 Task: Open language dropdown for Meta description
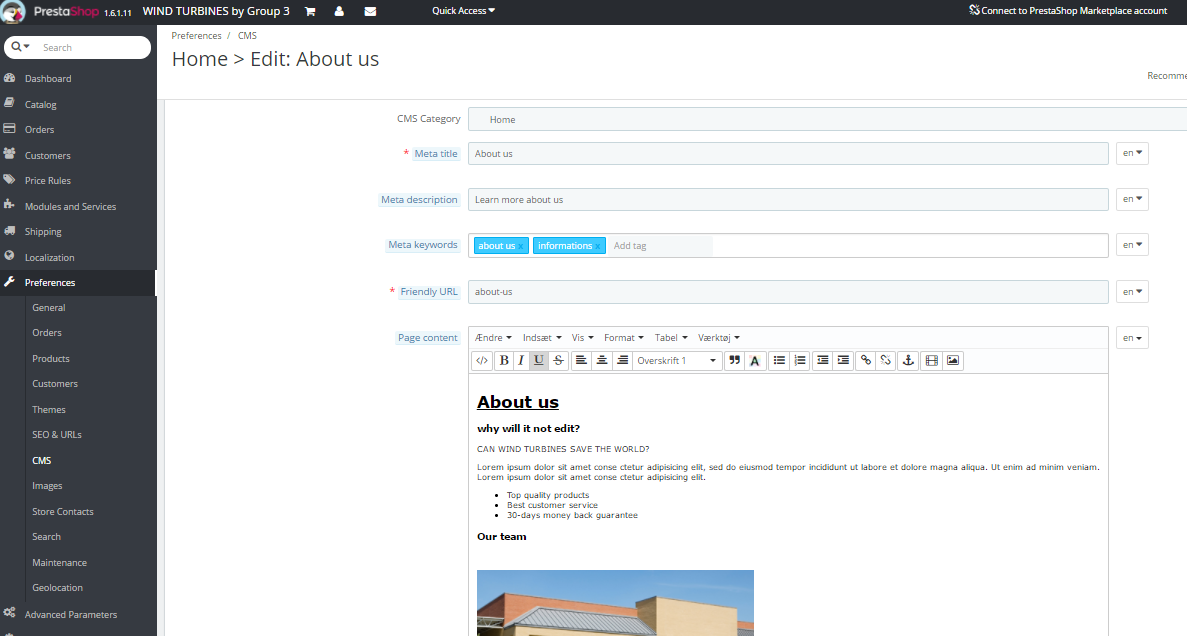1132,199
